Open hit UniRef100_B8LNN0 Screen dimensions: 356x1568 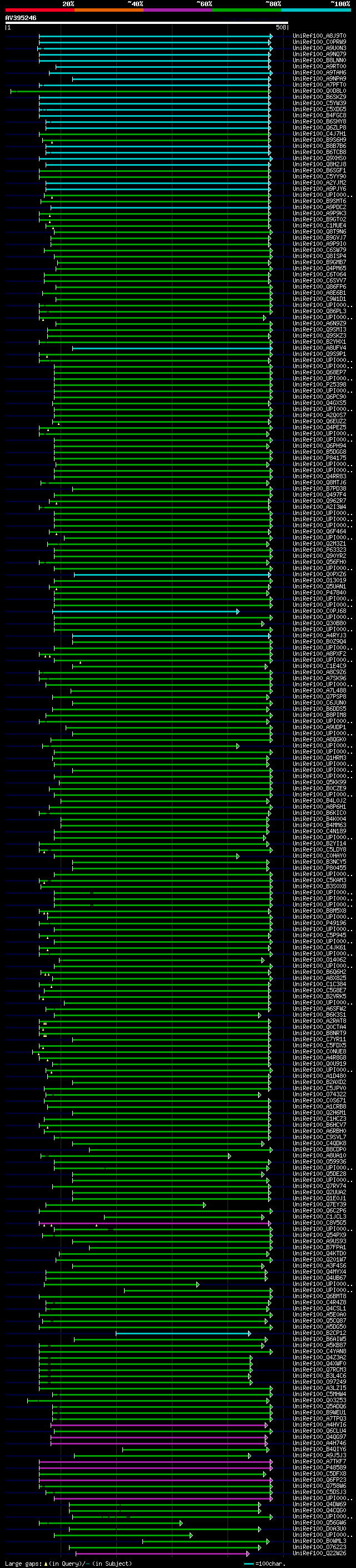(319, 60)
